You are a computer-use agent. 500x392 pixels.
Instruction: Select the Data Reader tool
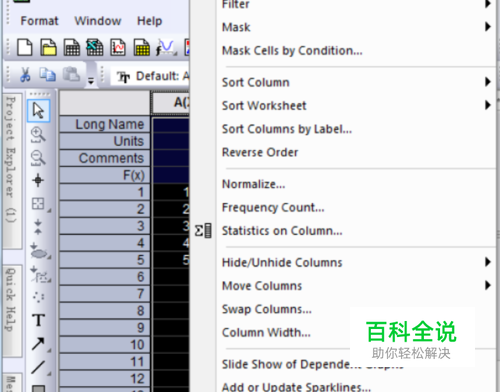[x=38, y=204]
